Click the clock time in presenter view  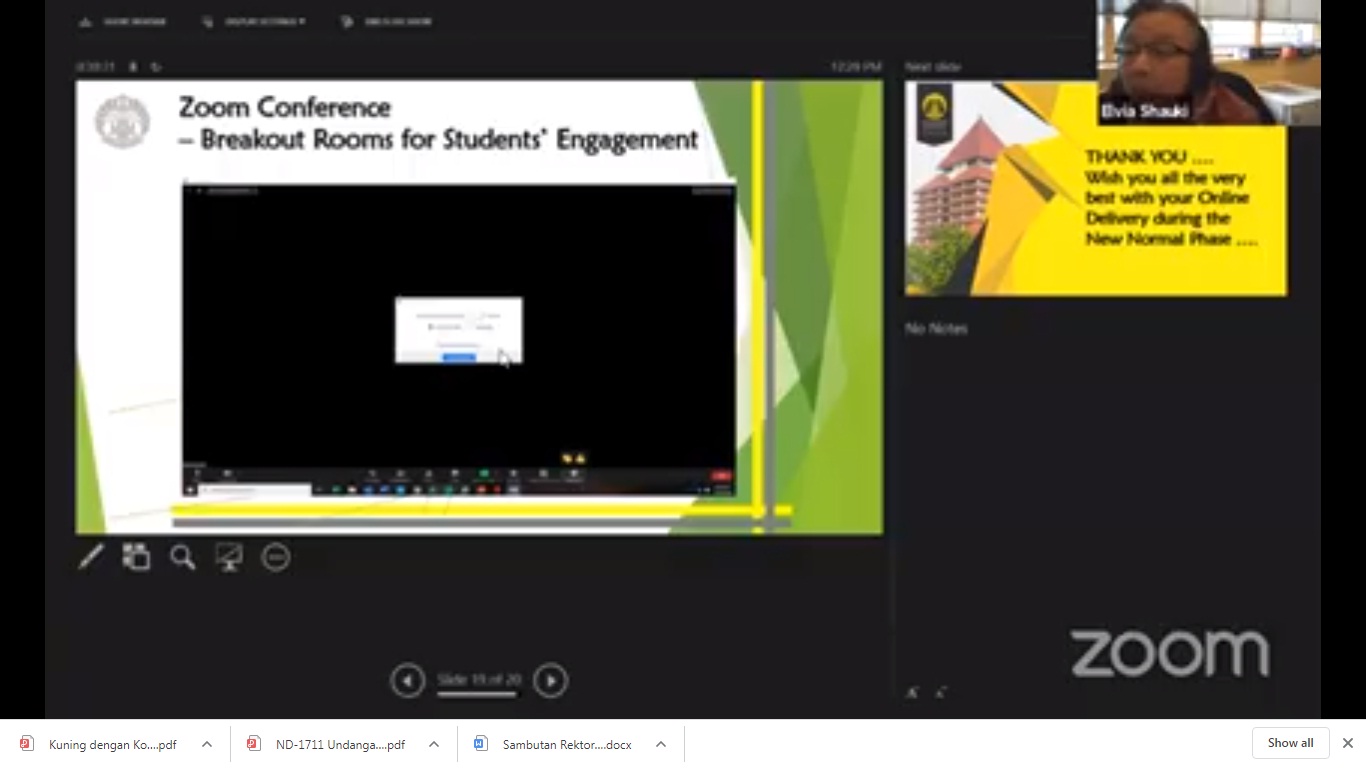point(856,67)
